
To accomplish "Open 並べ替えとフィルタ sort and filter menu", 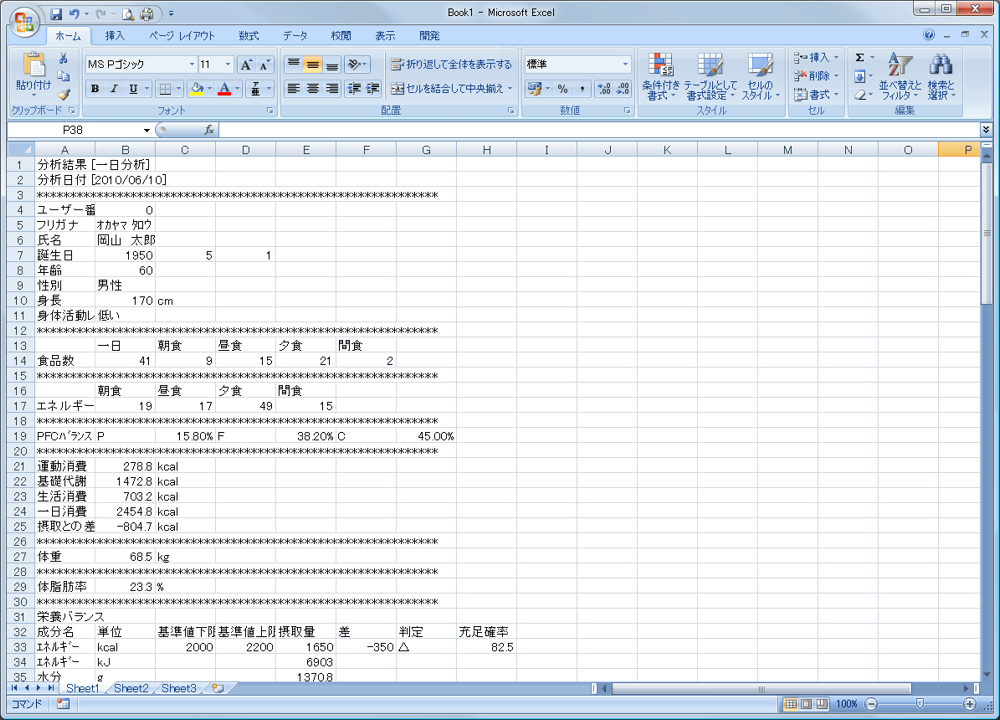I will point(900,76).
